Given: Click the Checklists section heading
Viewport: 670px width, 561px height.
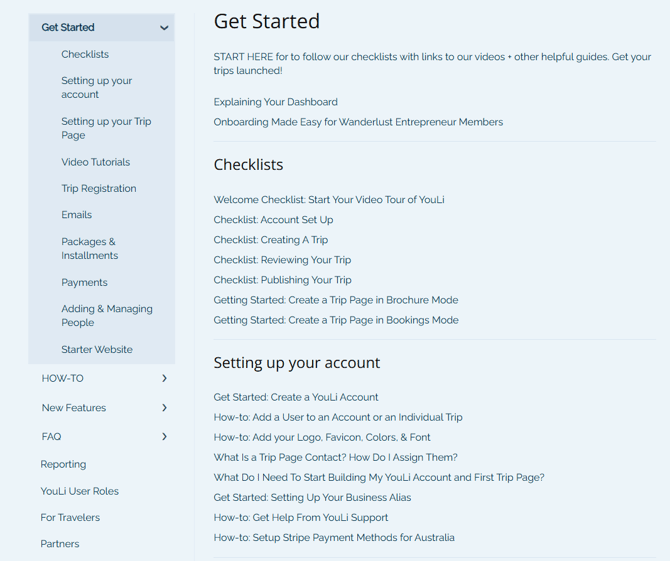Looking at the screenshot, I should coord(248,164).
